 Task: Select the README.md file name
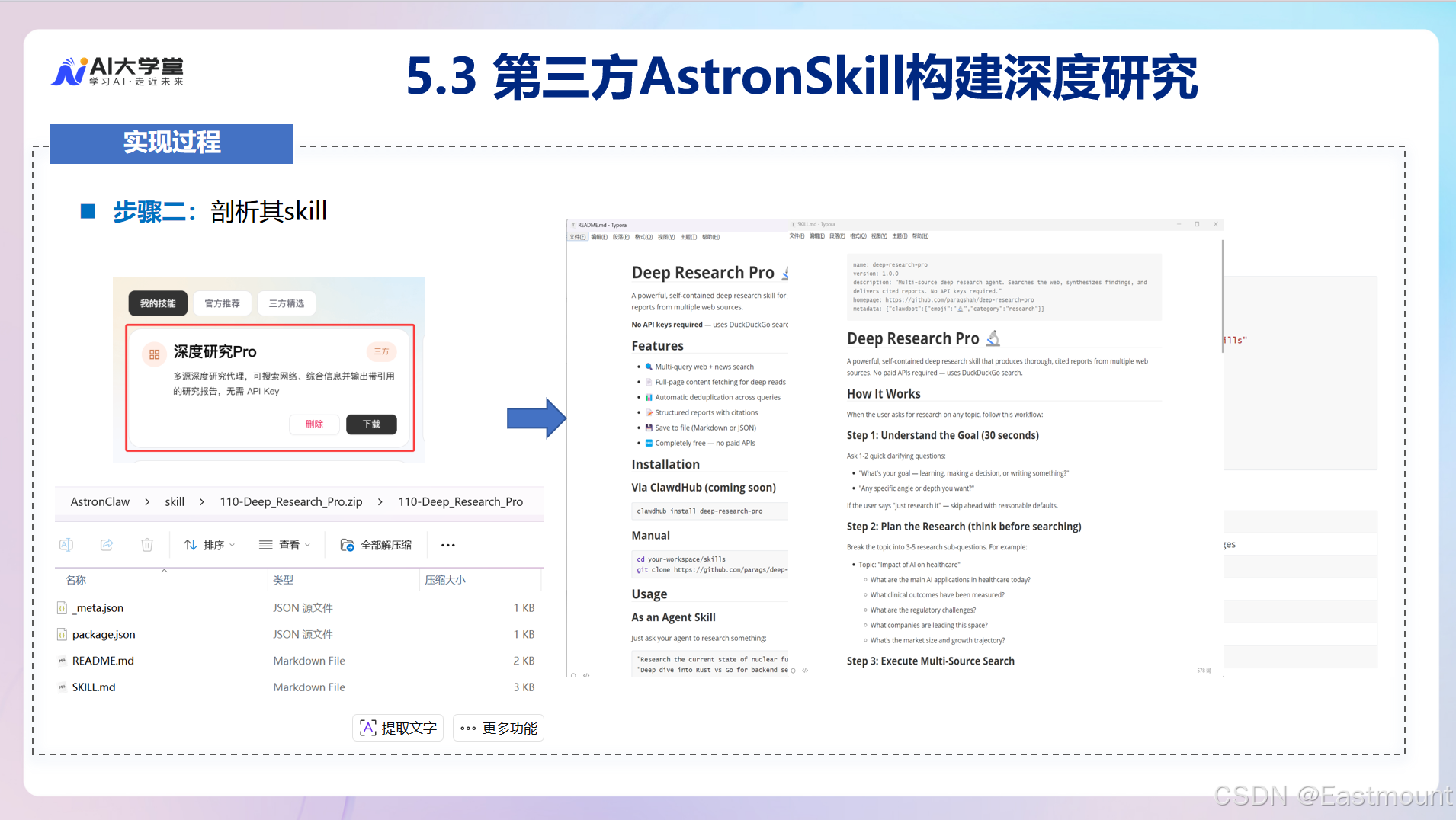[103, 661]
